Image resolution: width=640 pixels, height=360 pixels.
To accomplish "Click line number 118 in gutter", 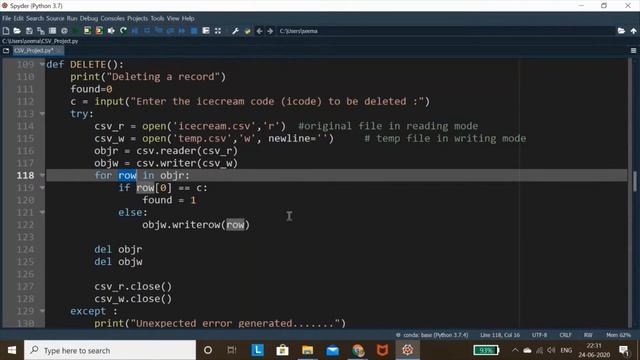I will coord(25,175).
